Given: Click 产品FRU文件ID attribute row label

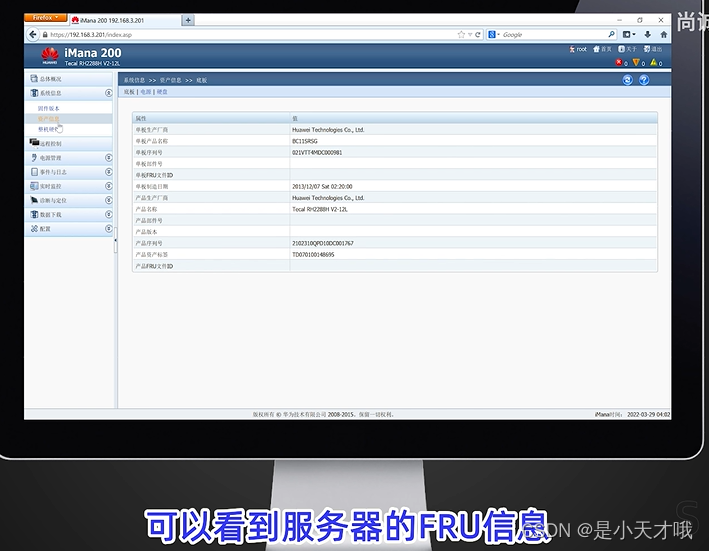Looking at the screenshot, I should pos(154,266).
